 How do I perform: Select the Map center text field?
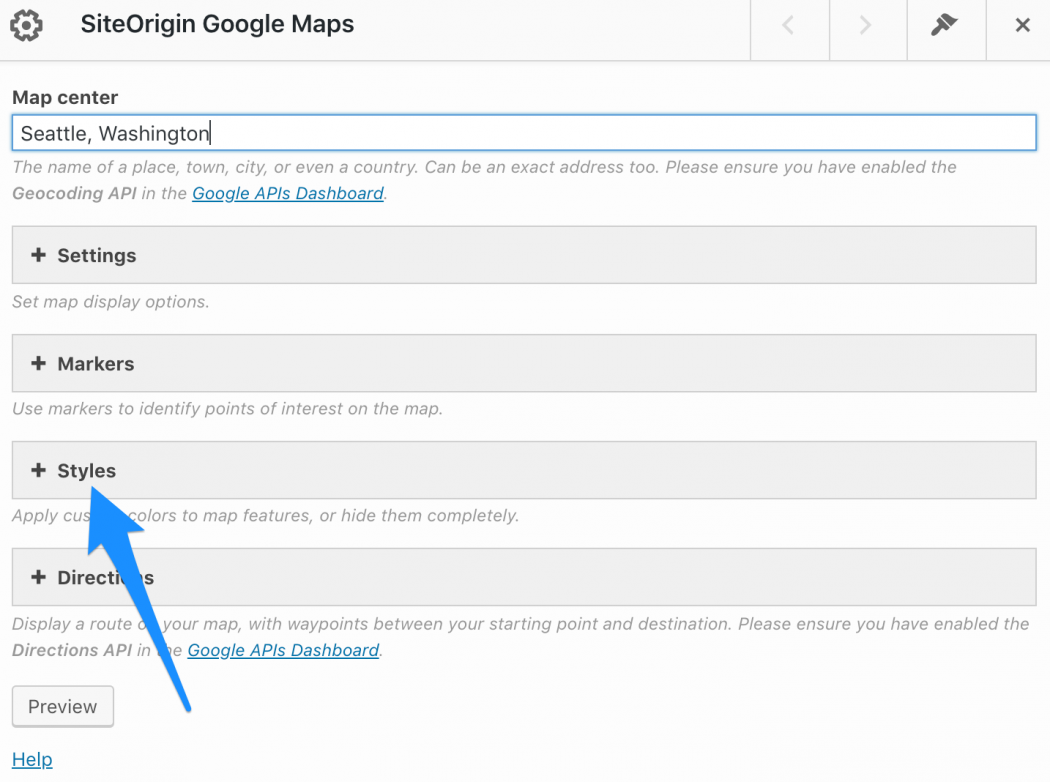(523, 132)
